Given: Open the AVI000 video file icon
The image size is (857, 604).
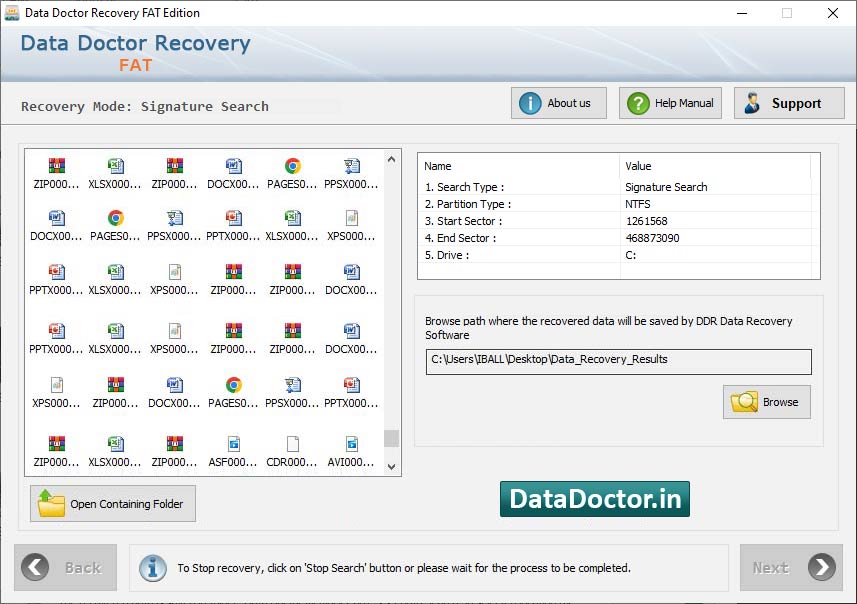Looking at the screenshot, I should [x=352, y=445].
